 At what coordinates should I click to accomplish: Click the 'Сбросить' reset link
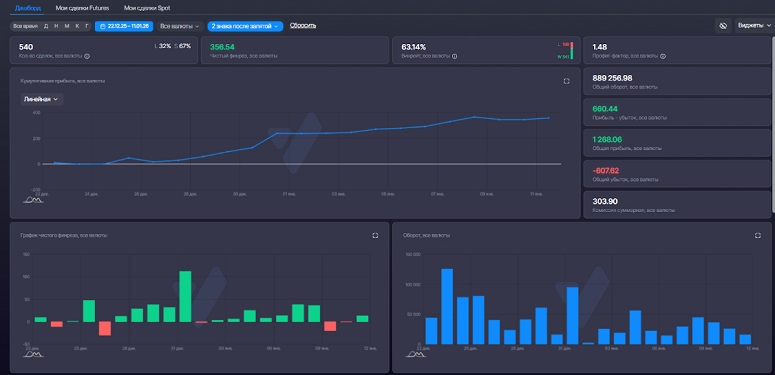coord(302,26)
